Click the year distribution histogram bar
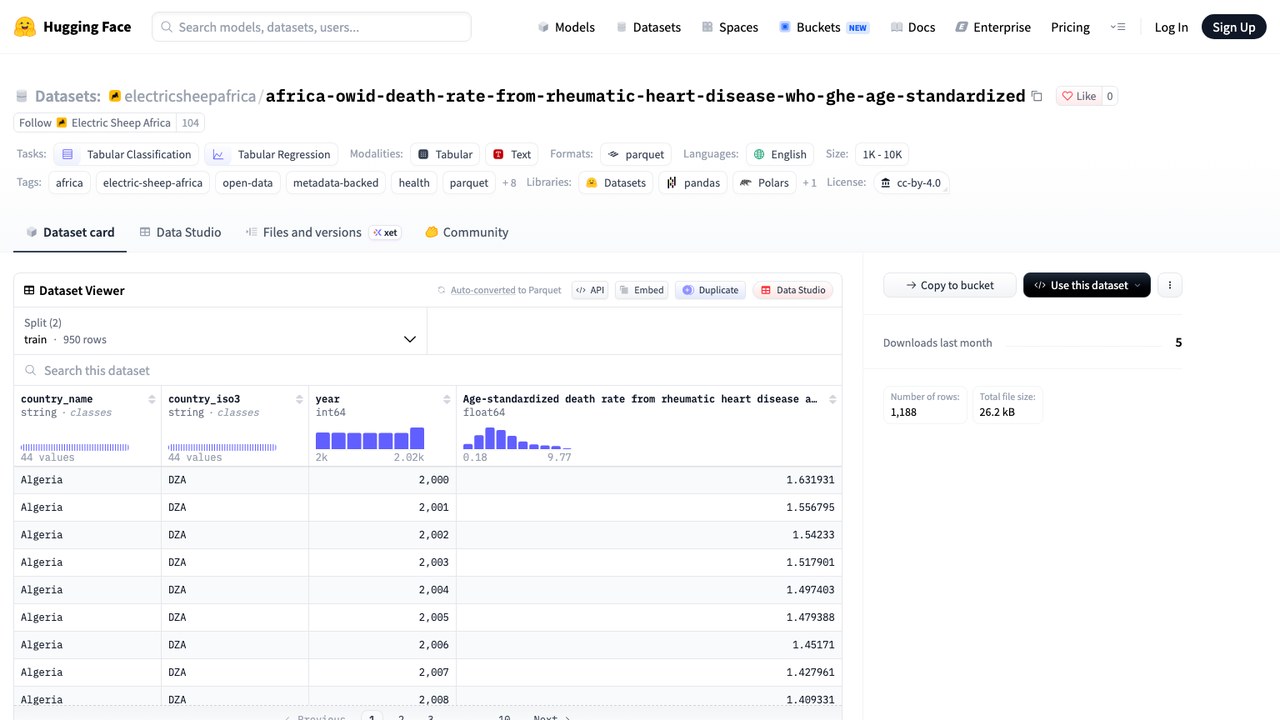The image size is (1280, 720). click(370, 439)
